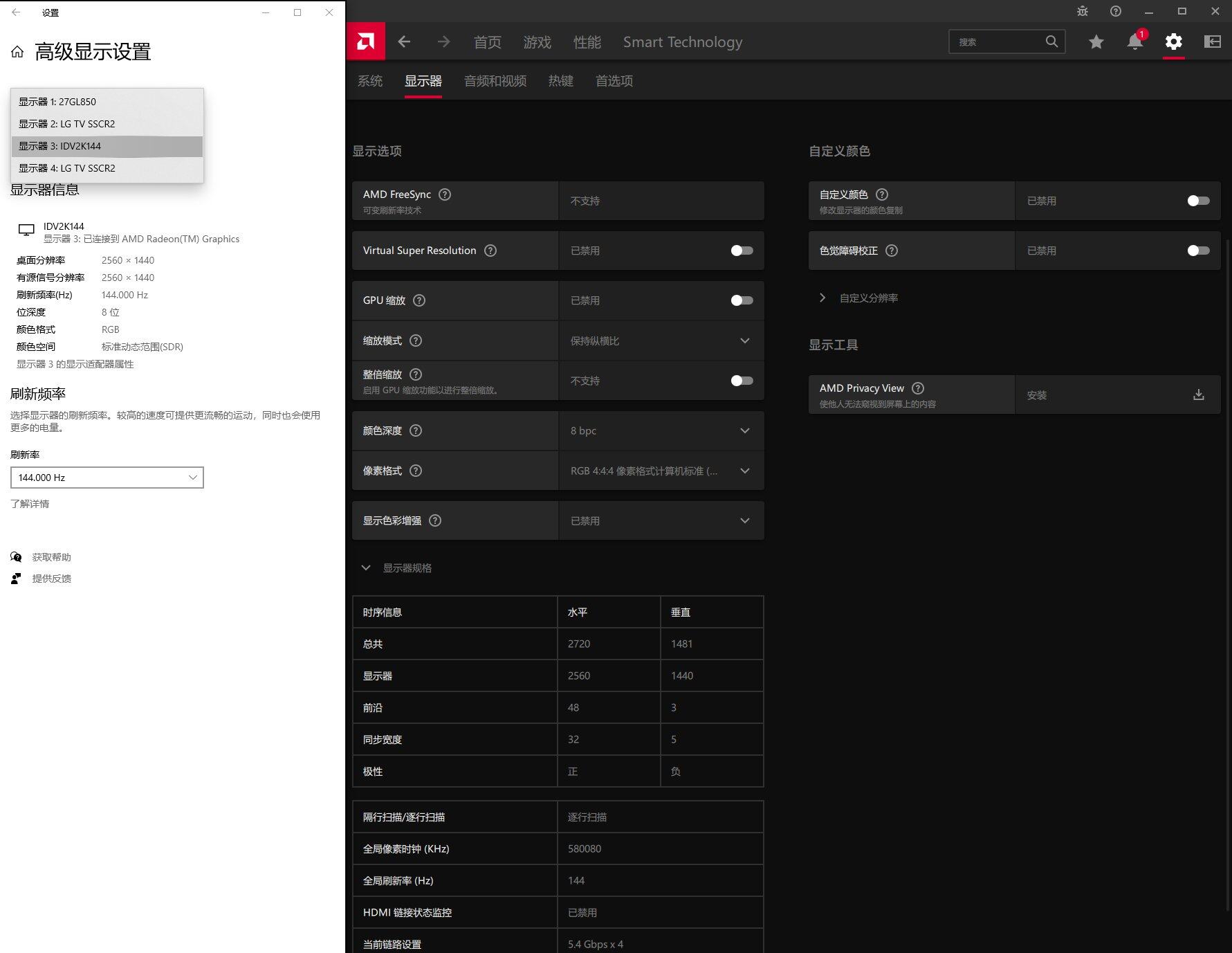1232x953 pixels.
Task: Open 显示器 3 的显示适配器属性 link
Action: point(75,364)
